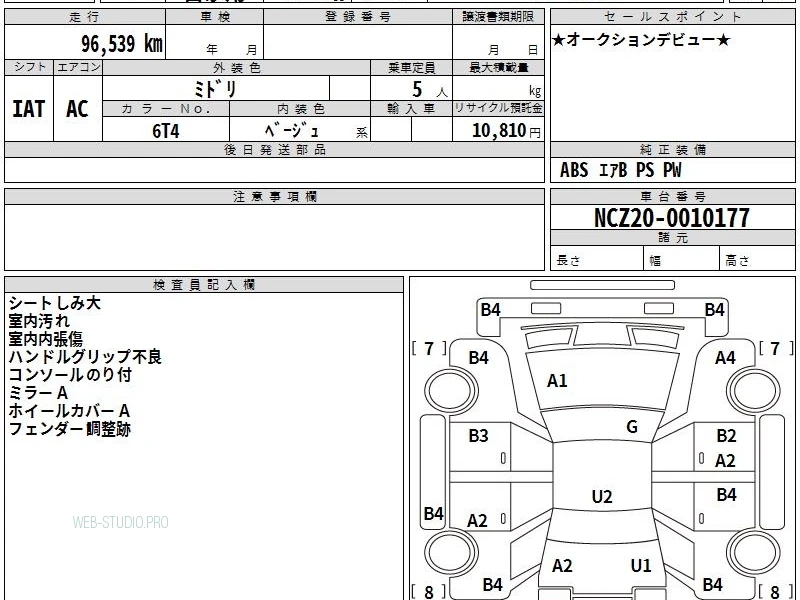Click the chassis number NCZ20-0010177
The image size is (800, 600).
[x=672, y=218]
